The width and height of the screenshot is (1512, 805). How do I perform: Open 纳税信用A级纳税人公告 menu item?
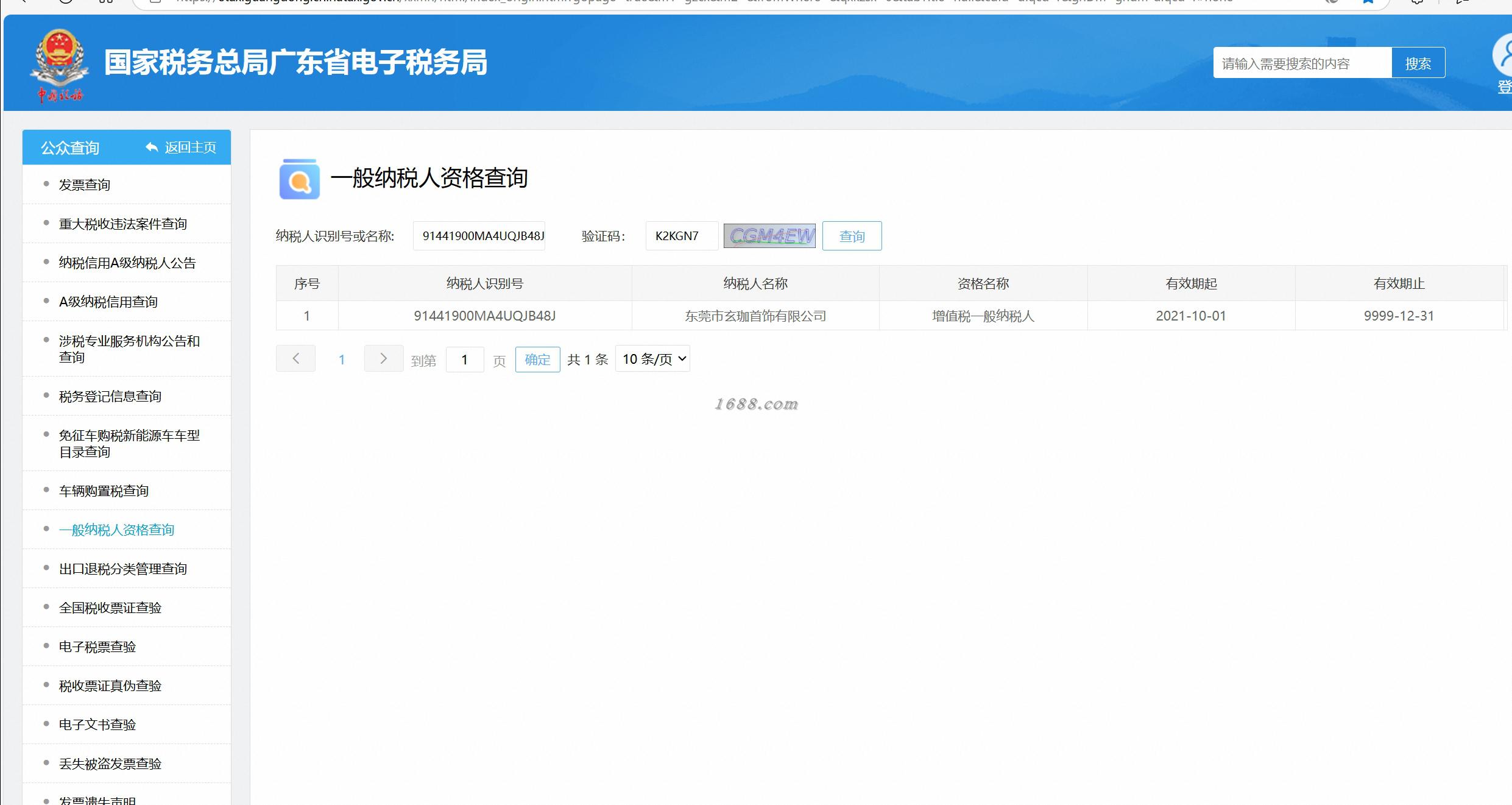(127, 263)
